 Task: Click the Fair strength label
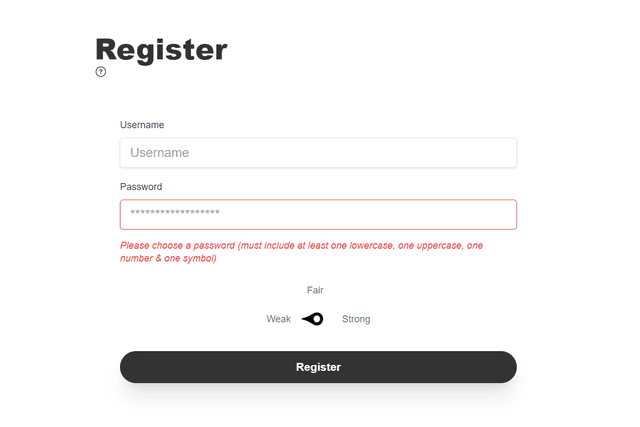click(315, 290)
